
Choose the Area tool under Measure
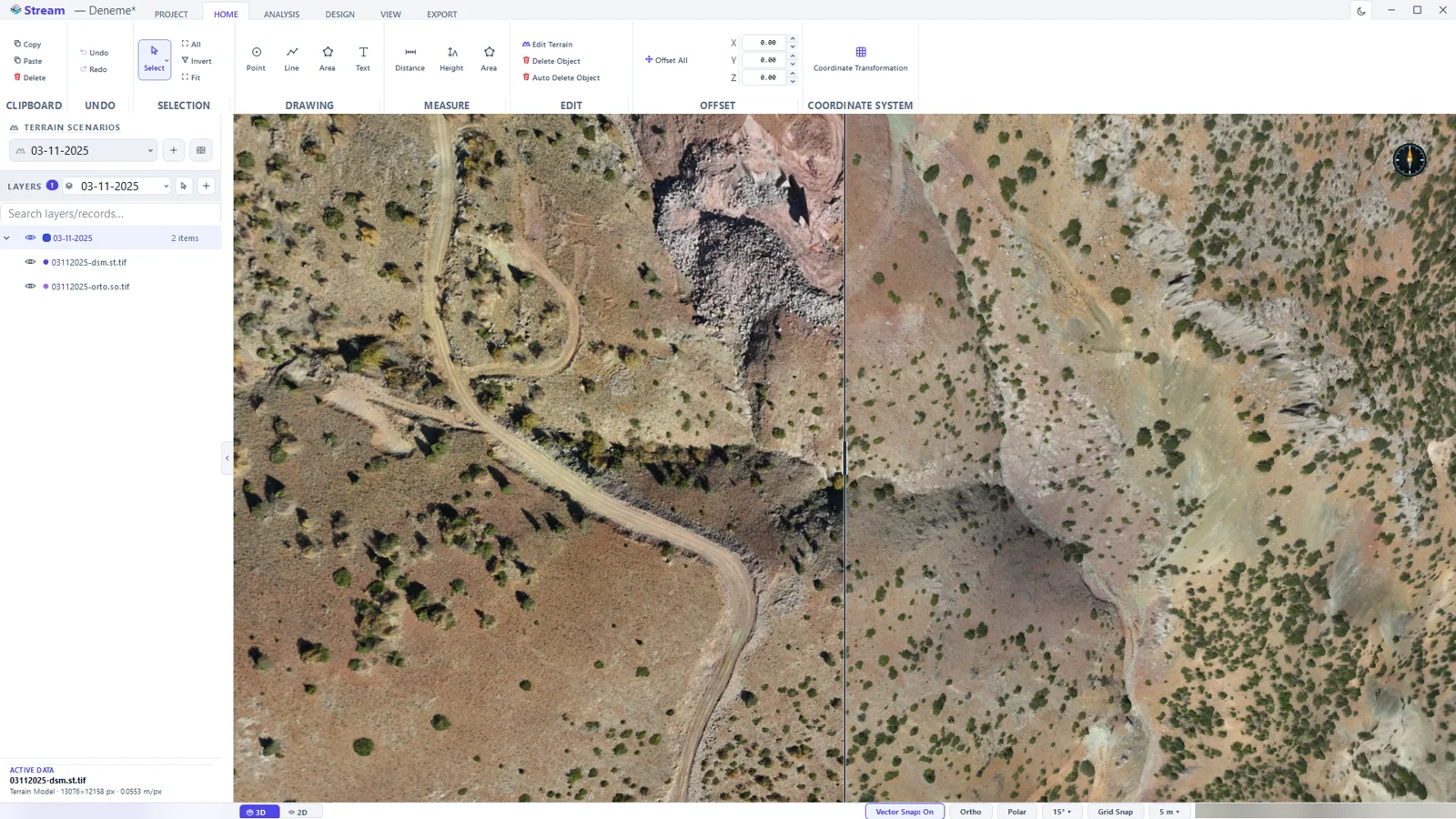click(489, 59)
